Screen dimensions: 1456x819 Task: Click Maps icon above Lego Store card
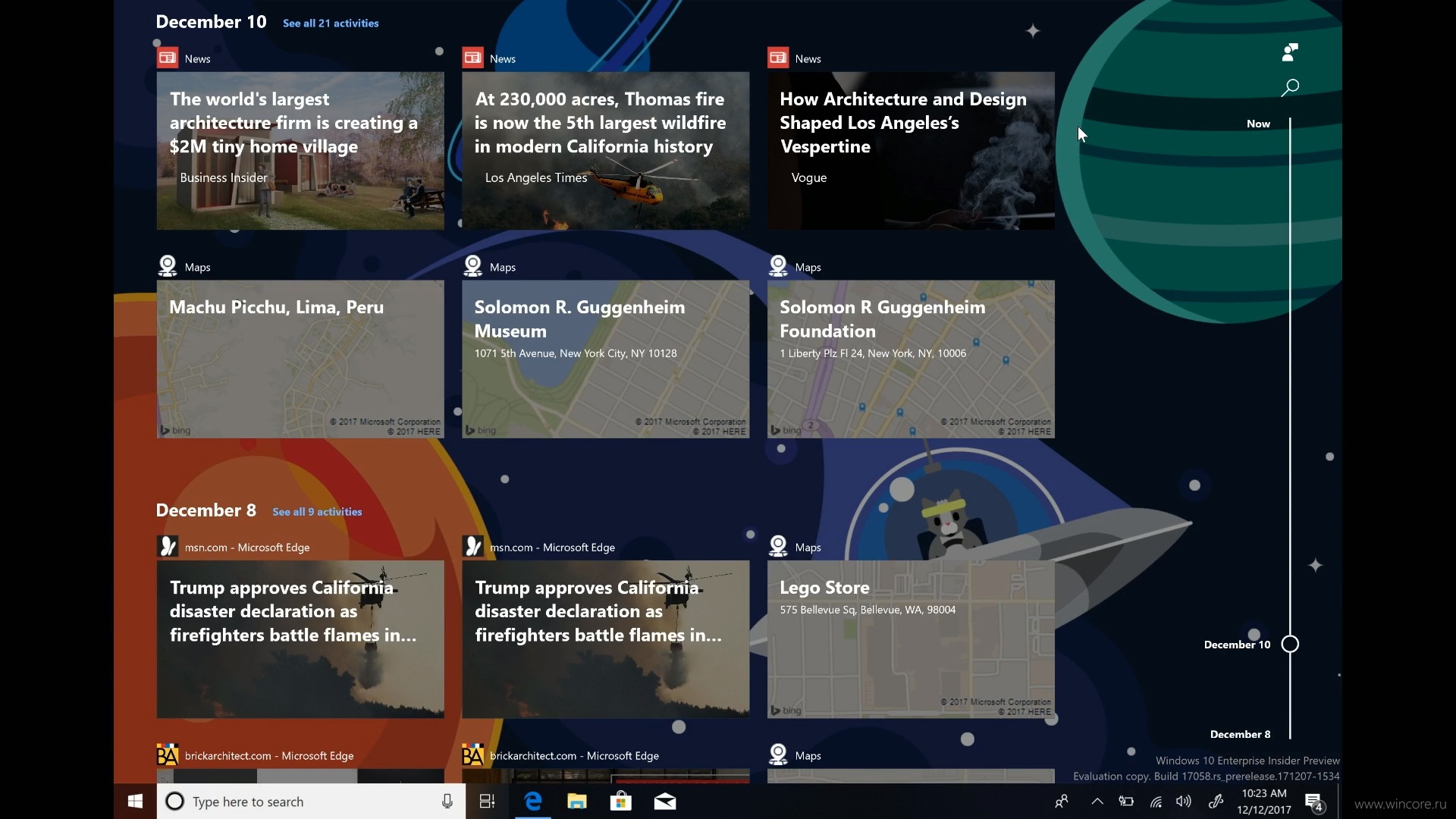point(778,546)
